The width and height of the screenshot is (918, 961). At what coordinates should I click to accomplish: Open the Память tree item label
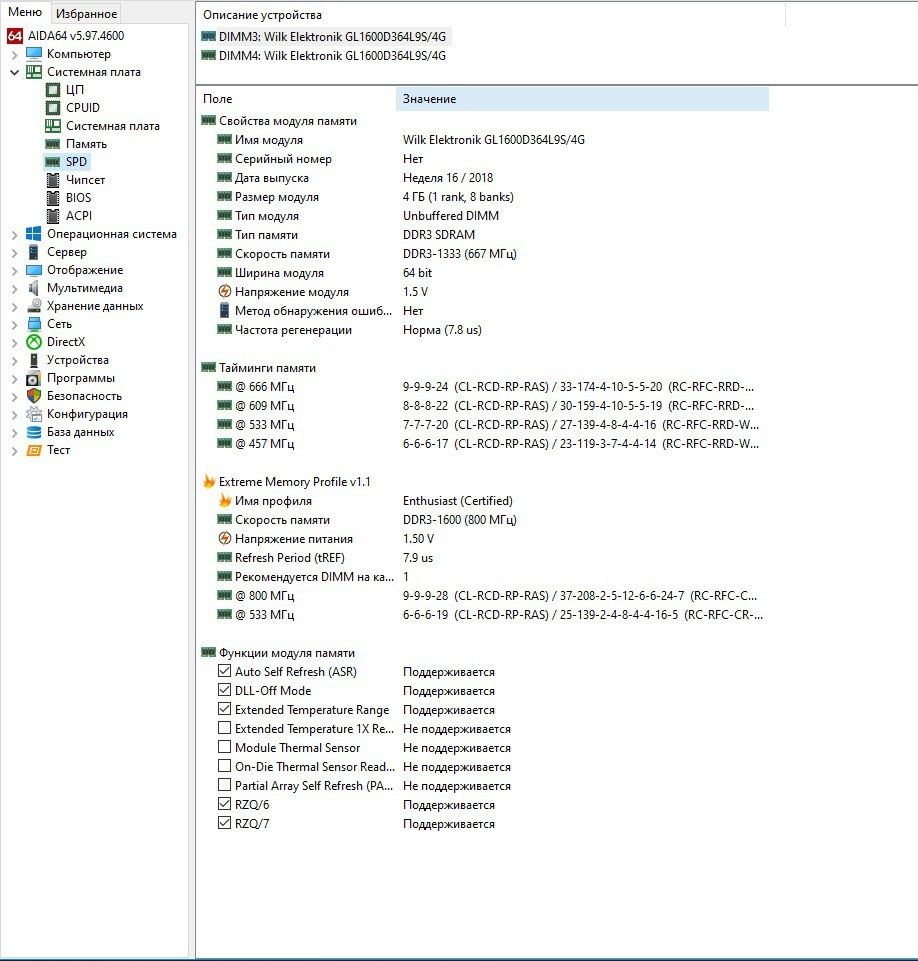[86, 144]
